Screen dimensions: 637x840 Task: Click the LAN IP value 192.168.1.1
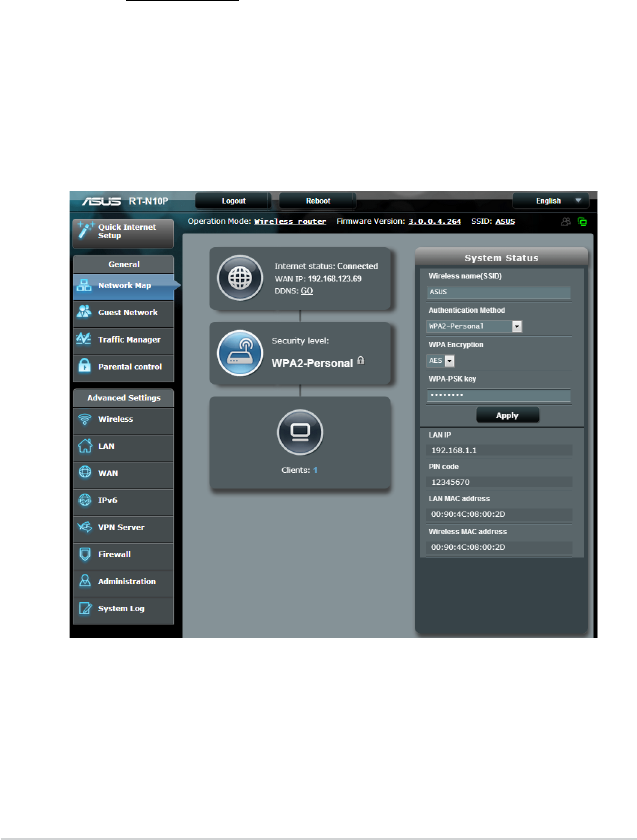point(454,450)
